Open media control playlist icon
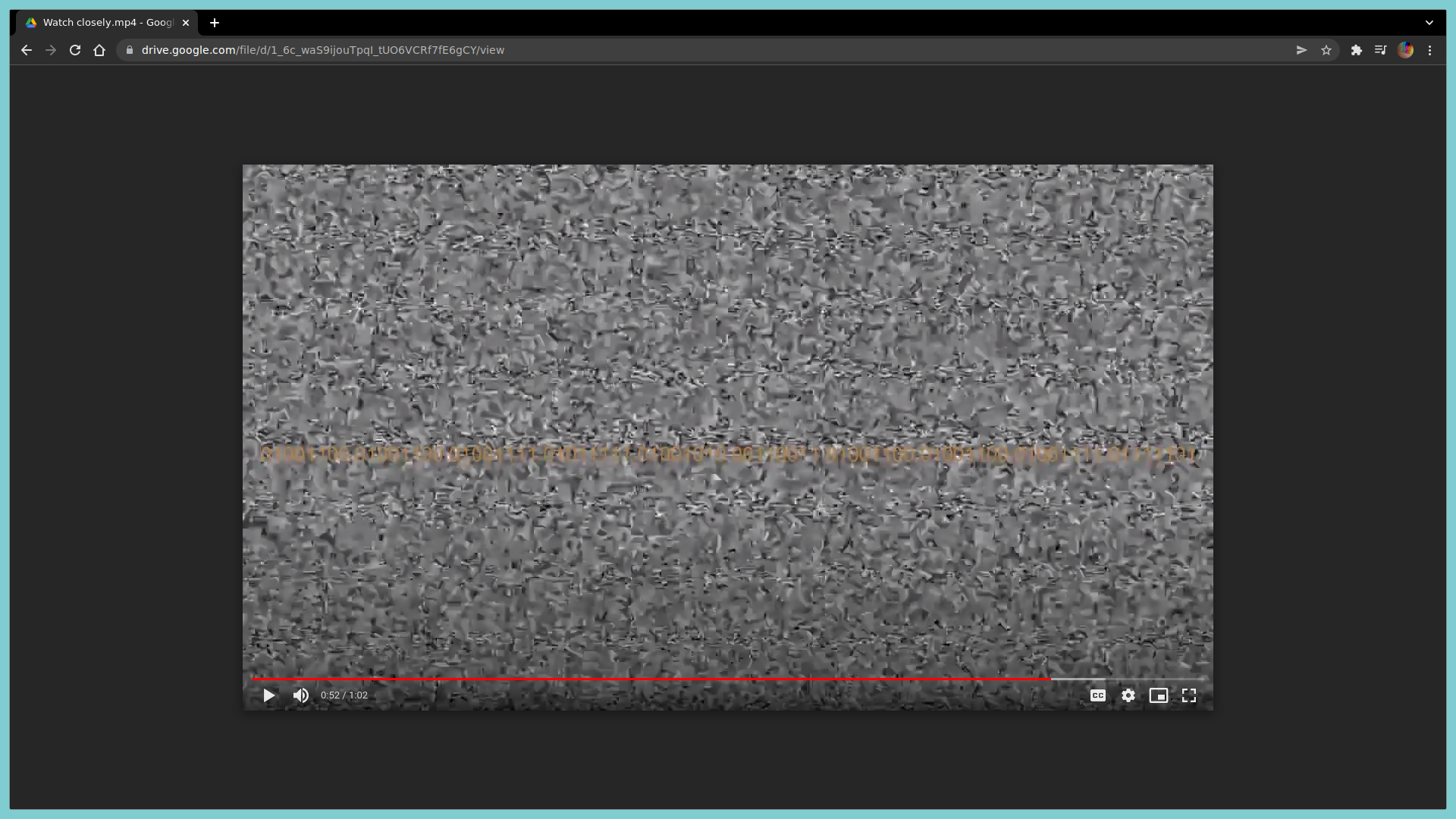The width and height of the screenshot is (1456, 819). (x=1380, y=50)
